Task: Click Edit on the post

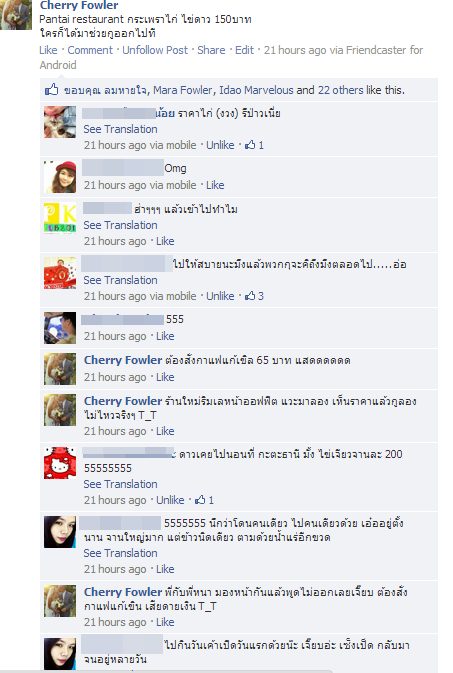Action: tap(244, 50)
